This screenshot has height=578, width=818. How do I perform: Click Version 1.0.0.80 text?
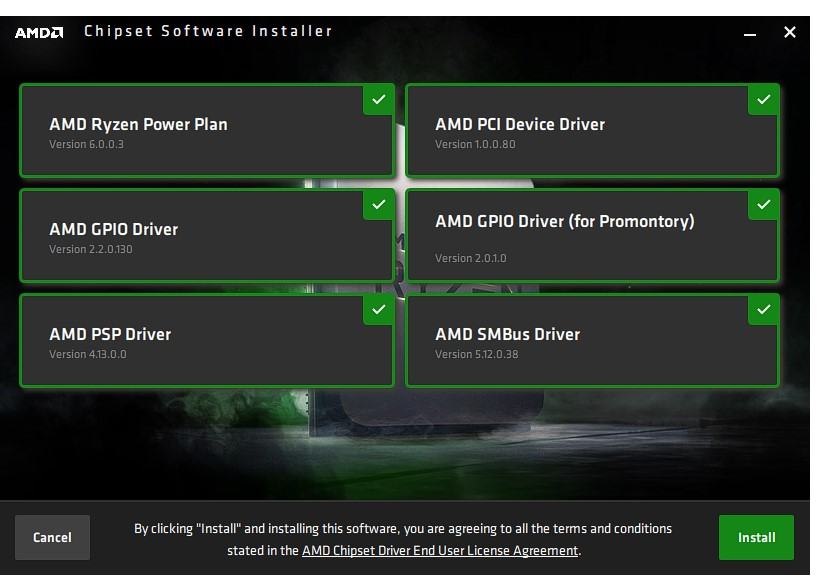(475, 144)
